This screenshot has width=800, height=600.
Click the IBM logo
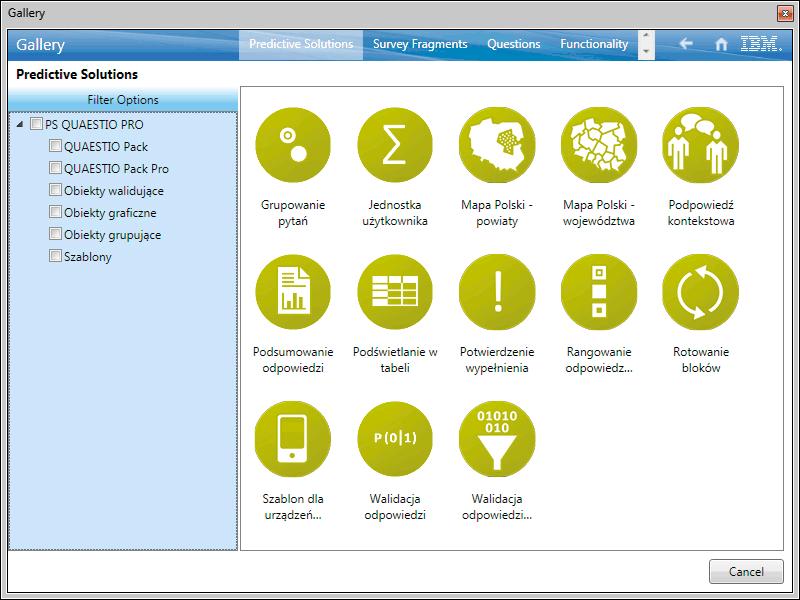pyautogui.click(x=761, y=44)
